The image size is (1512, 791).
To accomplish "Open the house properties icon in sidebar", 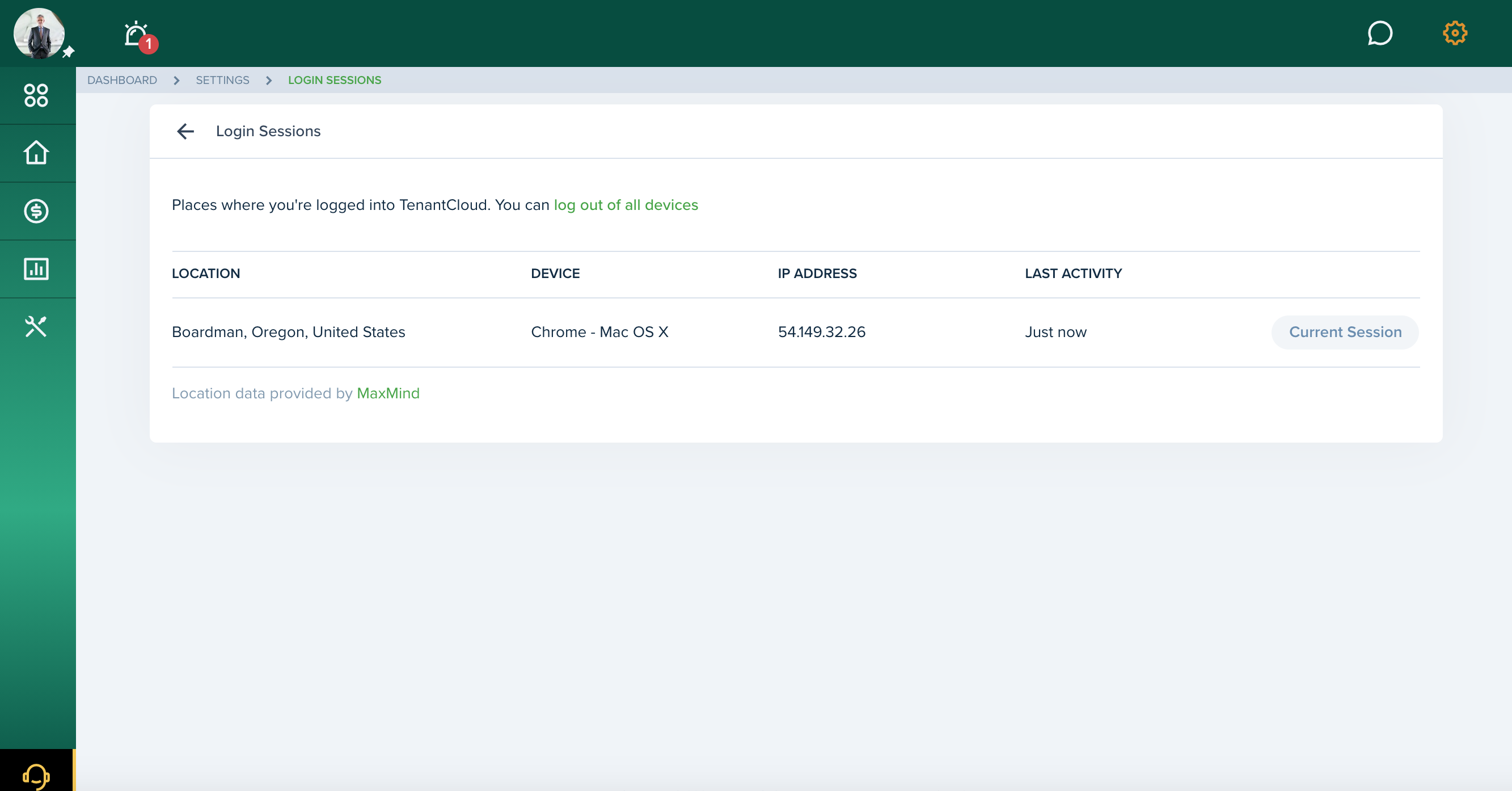I will [36, 153].
